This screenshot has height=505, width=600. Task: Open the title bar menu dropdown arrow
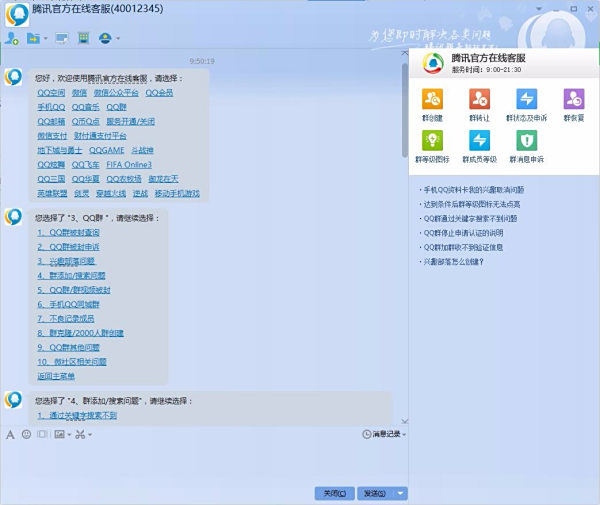click(539, 9)
